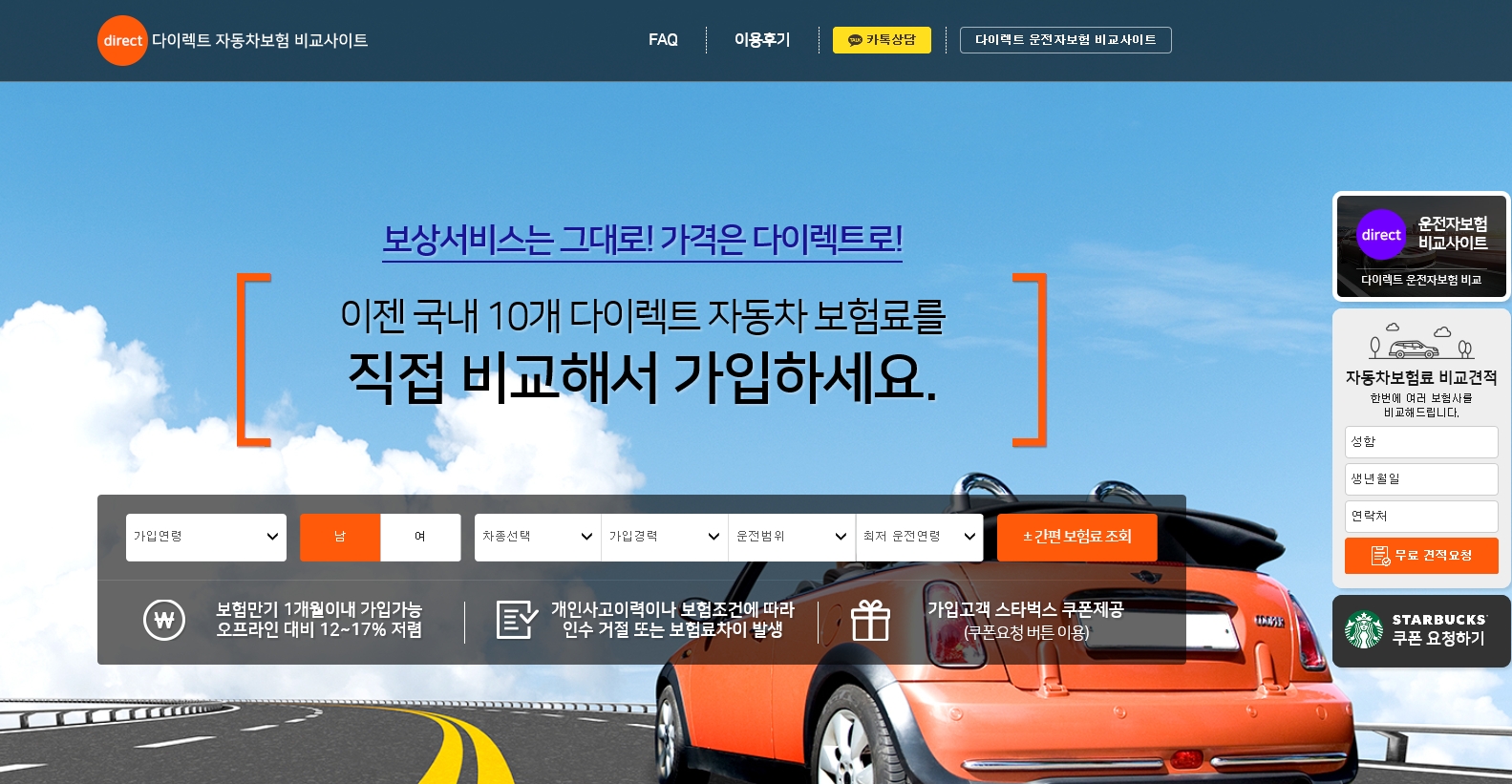Image resolution: width=1512 pixels, height=784 pixels.
Task: Click the 운전자보험 비교사이트 side banner
Action: 1421,246
